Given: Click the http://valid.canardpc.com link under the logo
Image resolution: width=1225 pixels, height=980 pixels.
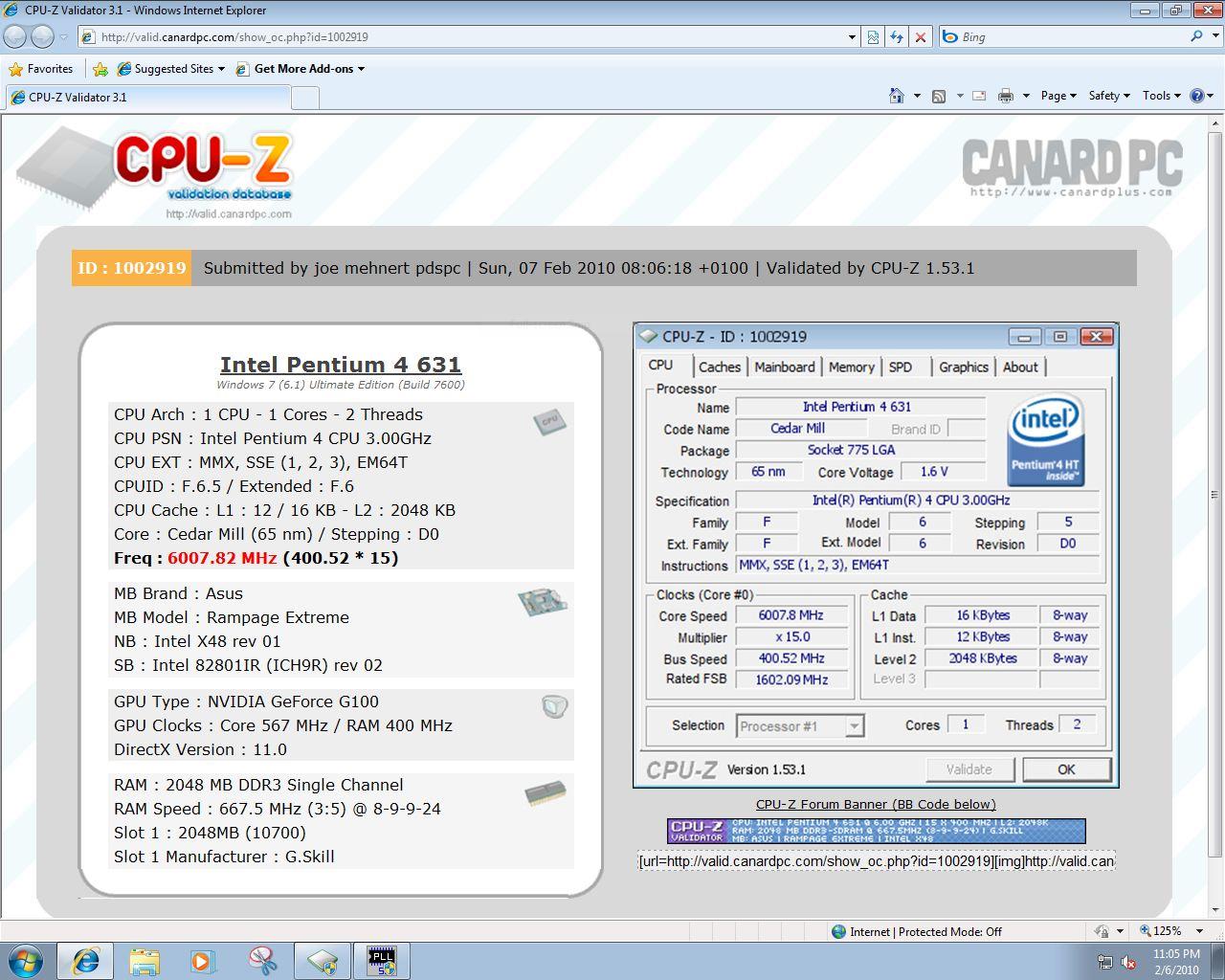Looking at the screenshot, I should (228, 213).
